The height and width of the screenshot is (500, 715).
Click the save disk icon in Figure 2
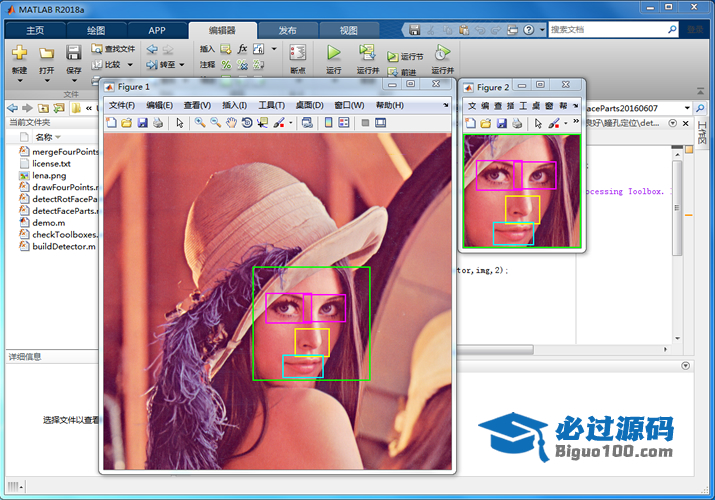click(502, 123)
